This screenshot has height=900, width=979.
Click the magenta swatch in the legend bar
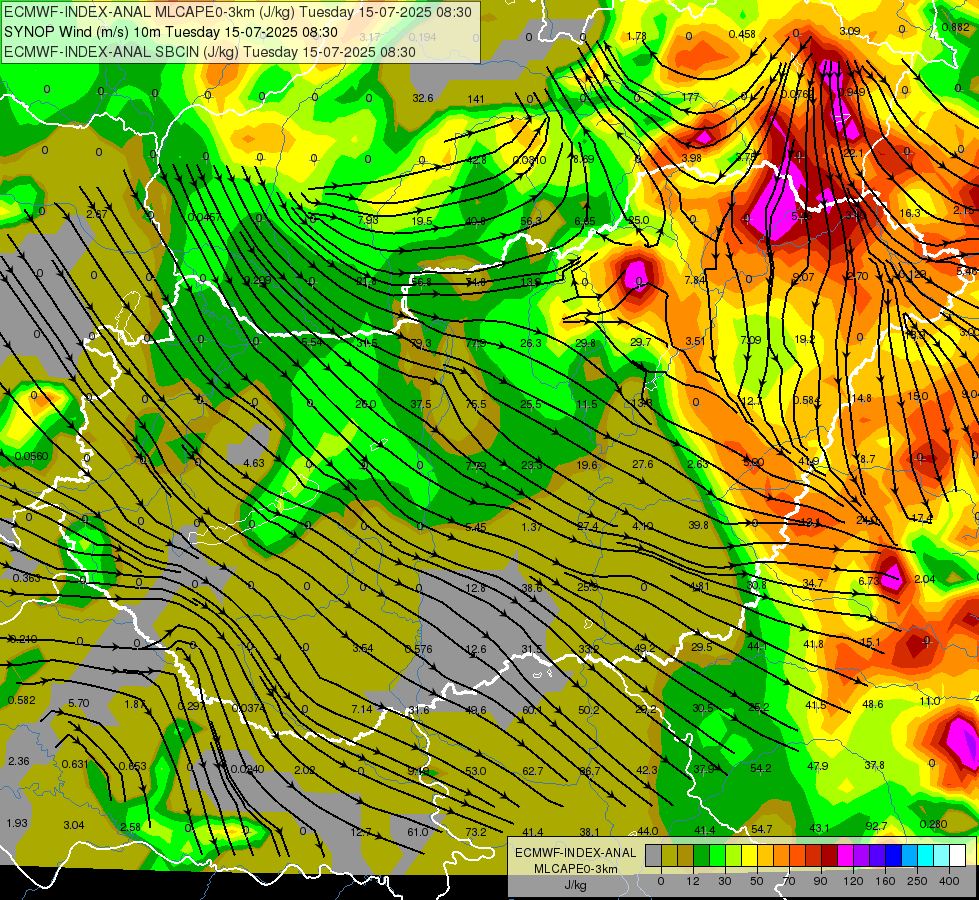[x=845, y=855]
